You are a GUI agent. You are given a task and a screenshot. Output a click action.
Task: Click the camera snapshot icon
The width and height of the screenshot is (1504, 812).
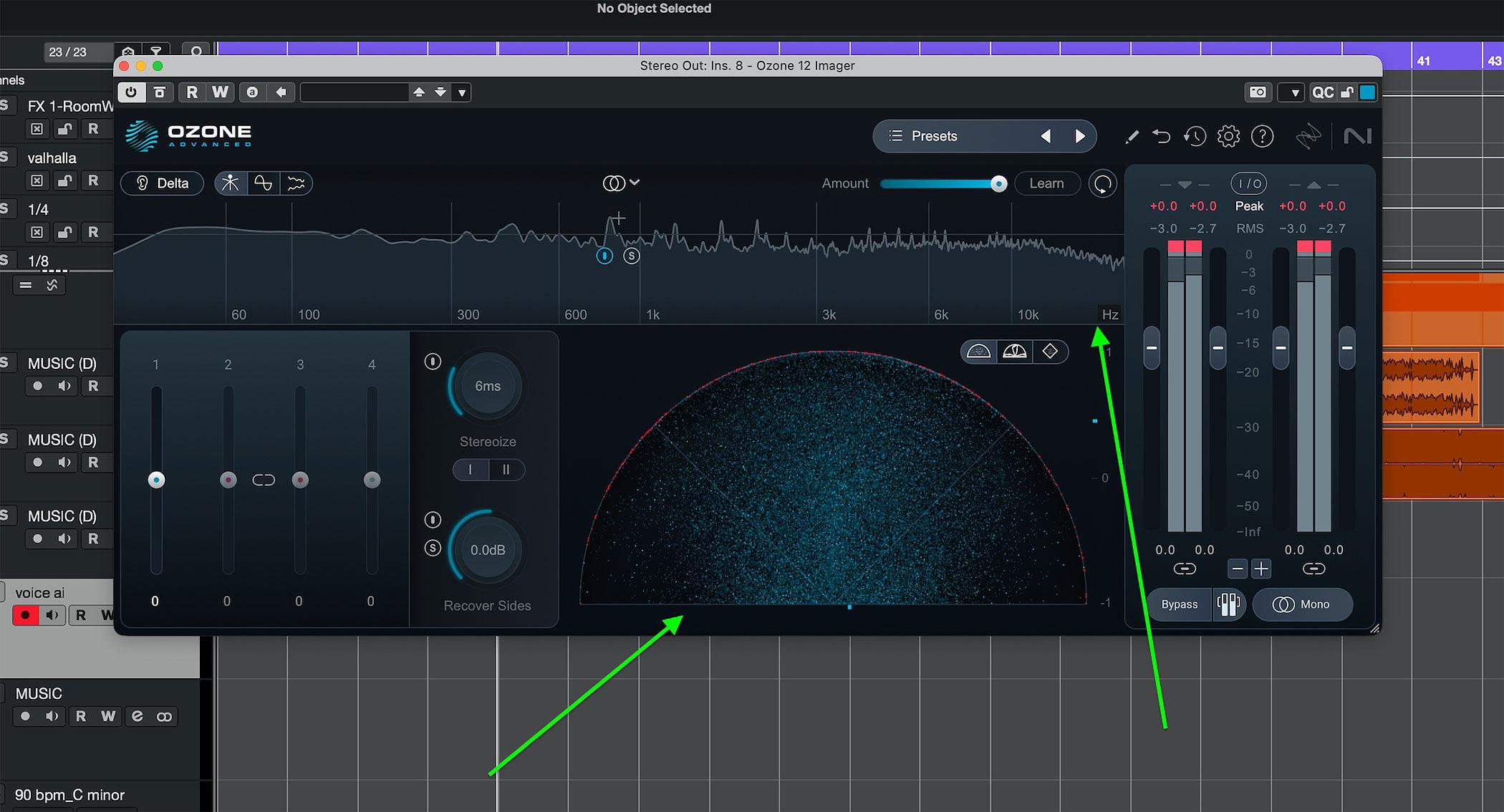pyautogui.click(x=1258, y=92)
